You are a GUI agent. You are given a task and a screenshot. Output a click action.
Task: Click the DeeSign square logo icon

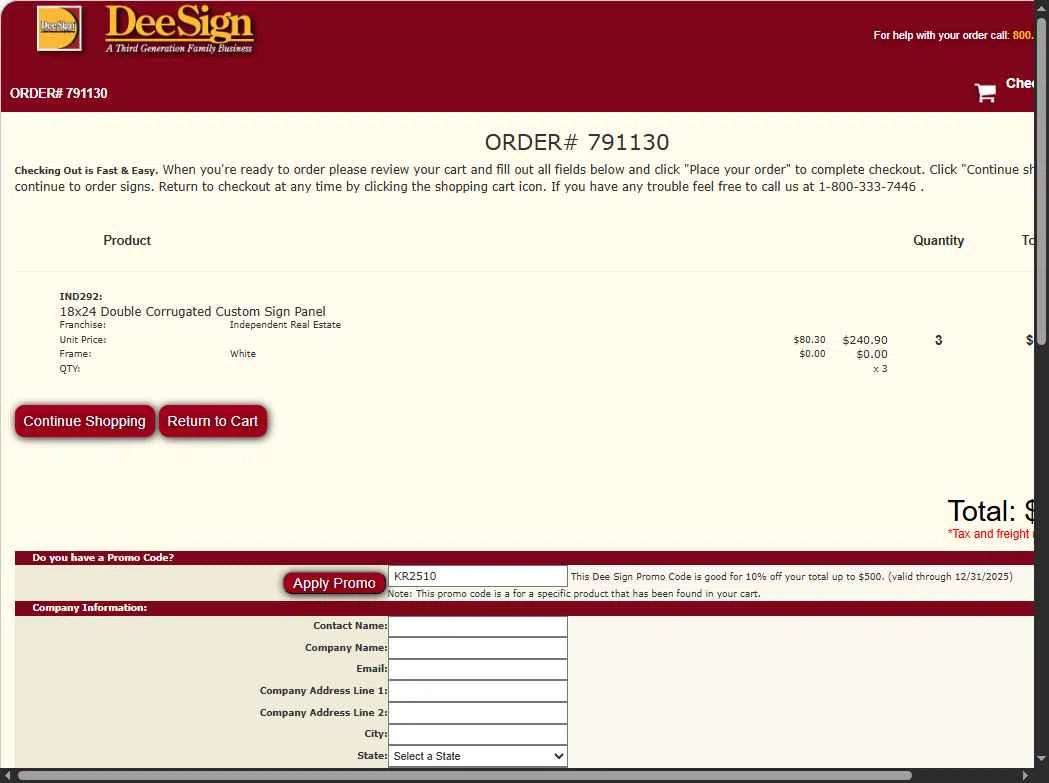pos(60,28)
